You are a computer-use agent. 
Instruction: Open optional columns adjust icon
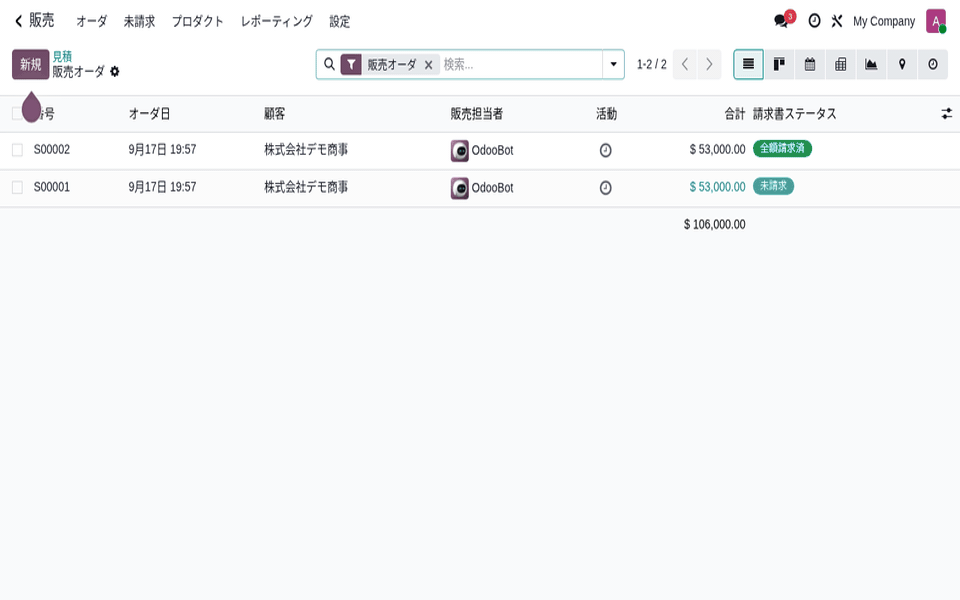click(x=947, y=114)
